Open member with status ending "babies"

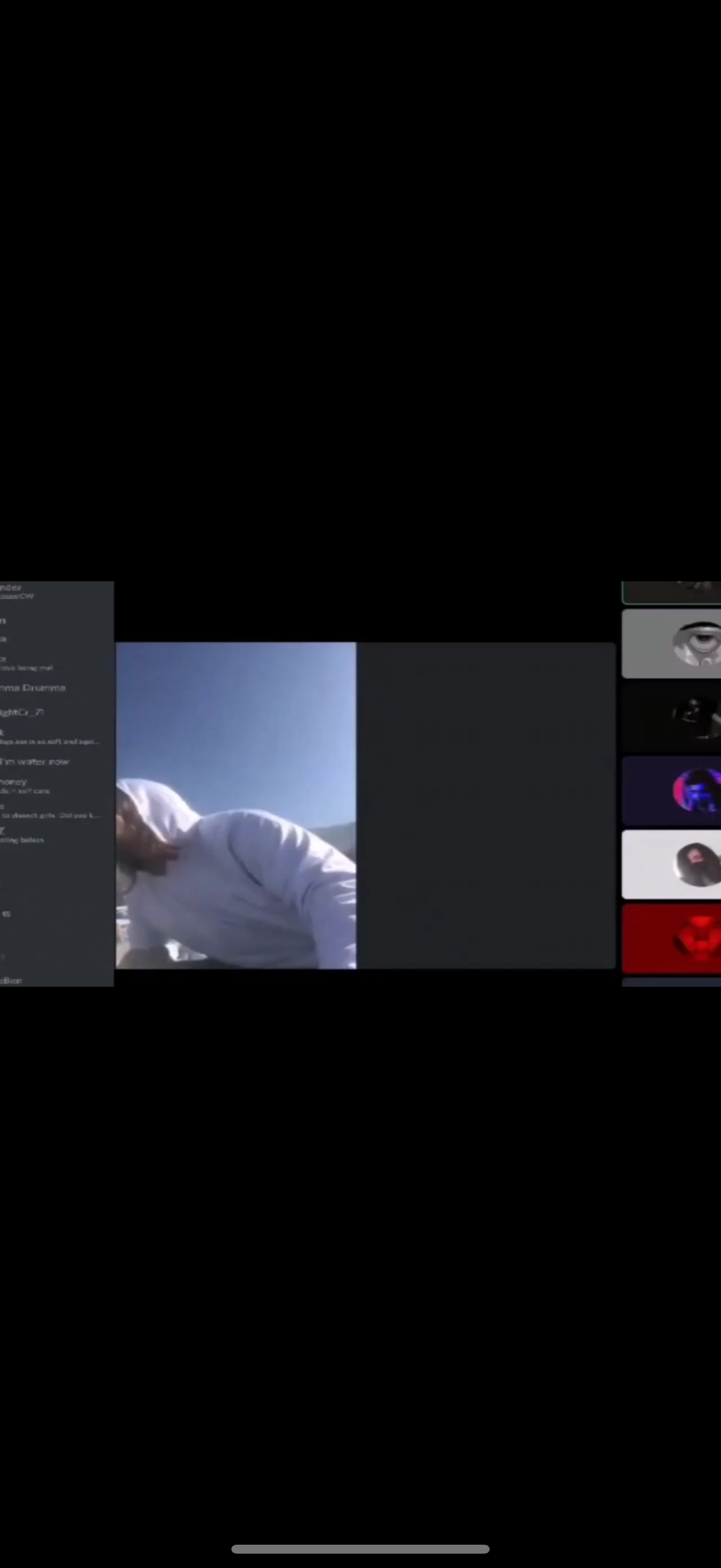pos(23,835)
